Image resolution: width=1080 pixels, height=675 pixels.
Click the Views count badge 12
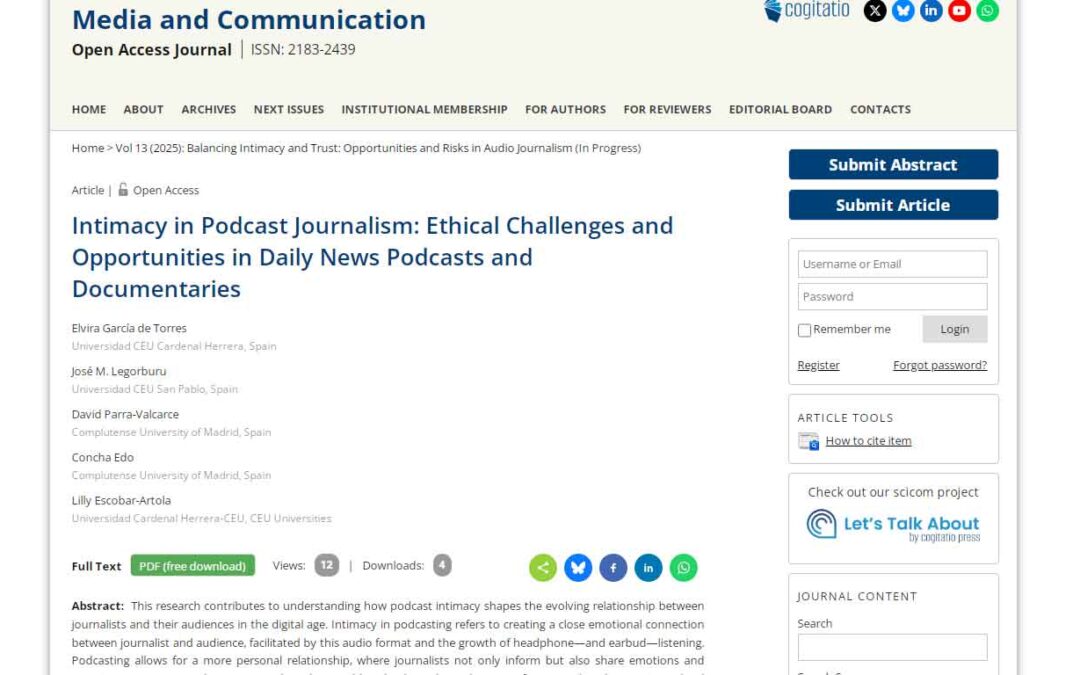point(326,565)
